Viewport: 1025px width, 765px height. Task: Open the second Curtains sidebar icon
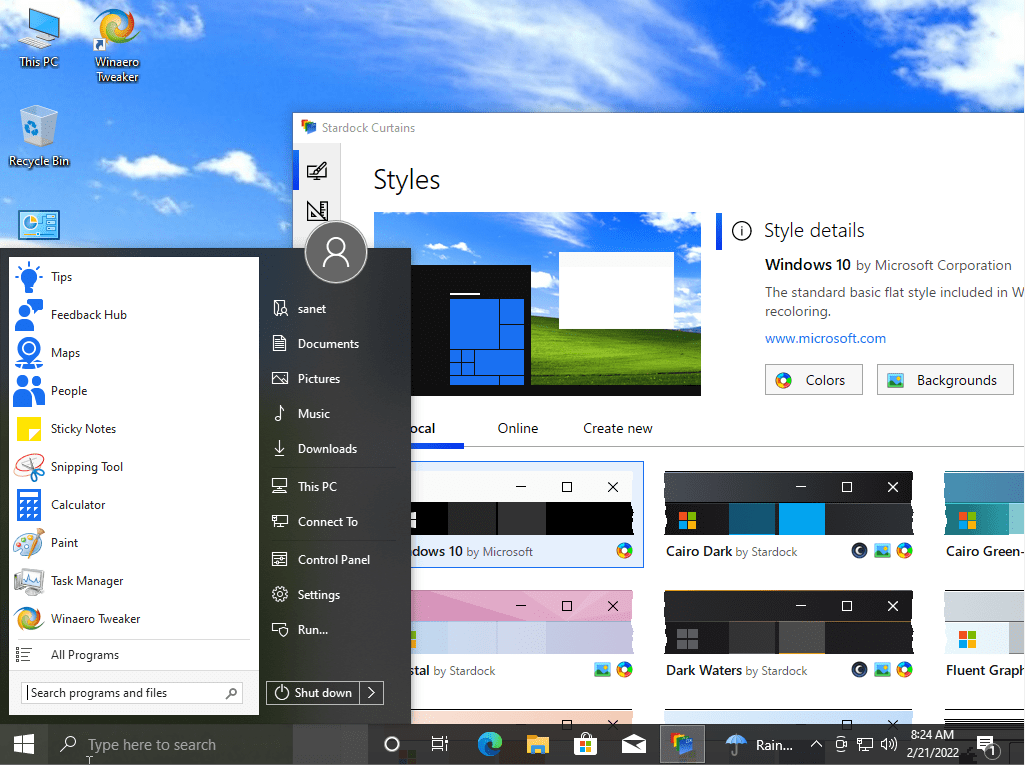pyautogui.click(x=317, y=211)
